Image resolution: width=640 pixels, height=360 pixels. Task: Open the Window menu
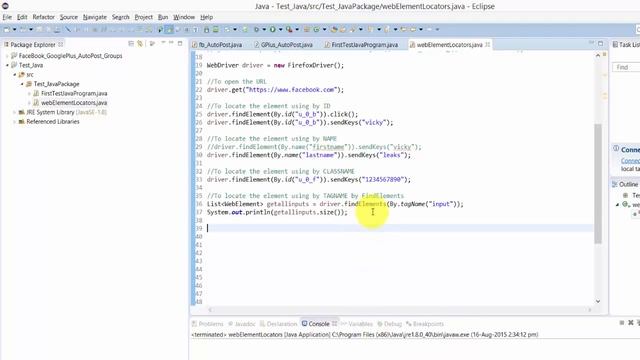click(x=184, y=17)
